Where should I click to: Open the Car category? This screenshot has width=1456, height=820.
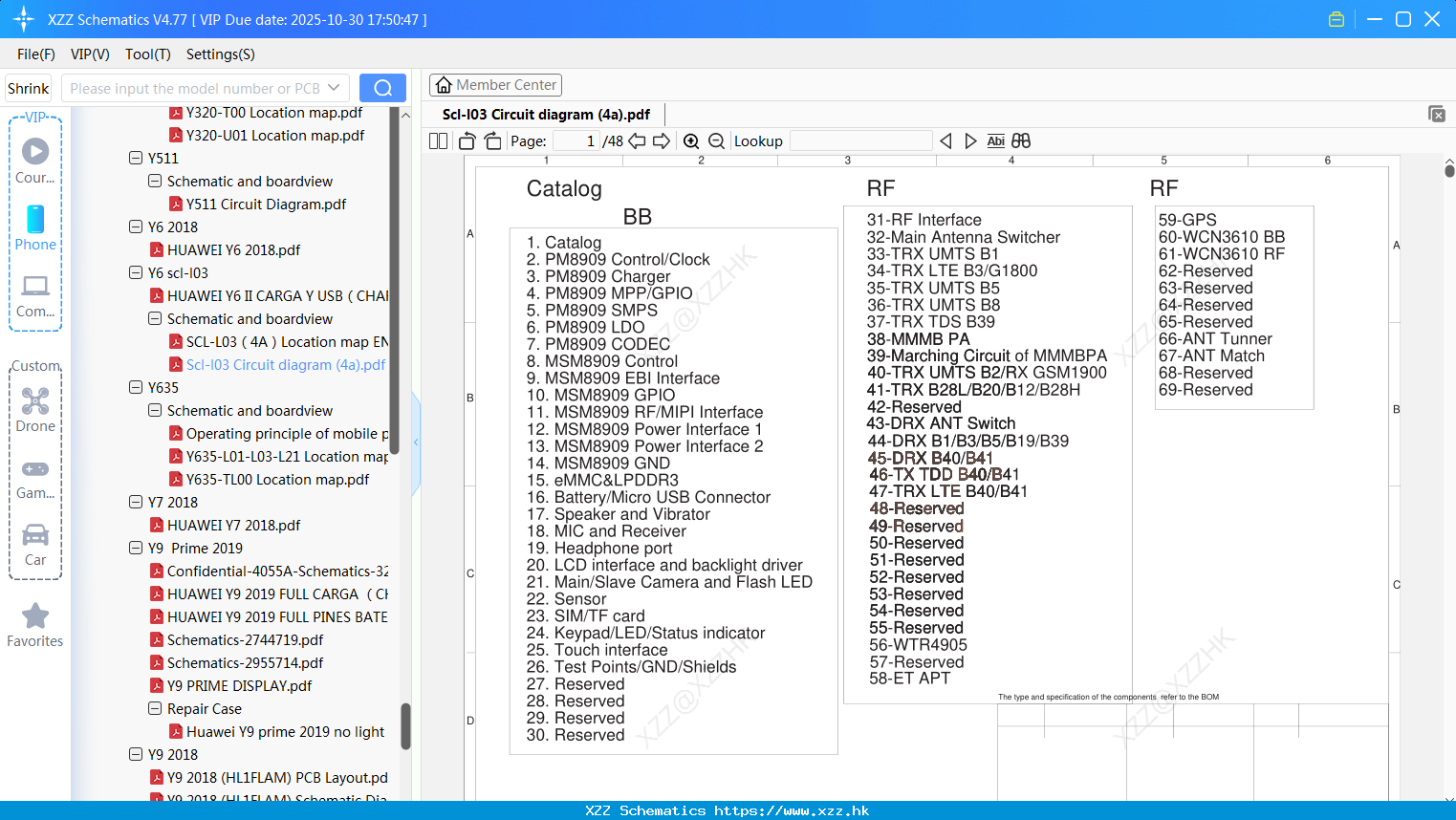(35, 545)
